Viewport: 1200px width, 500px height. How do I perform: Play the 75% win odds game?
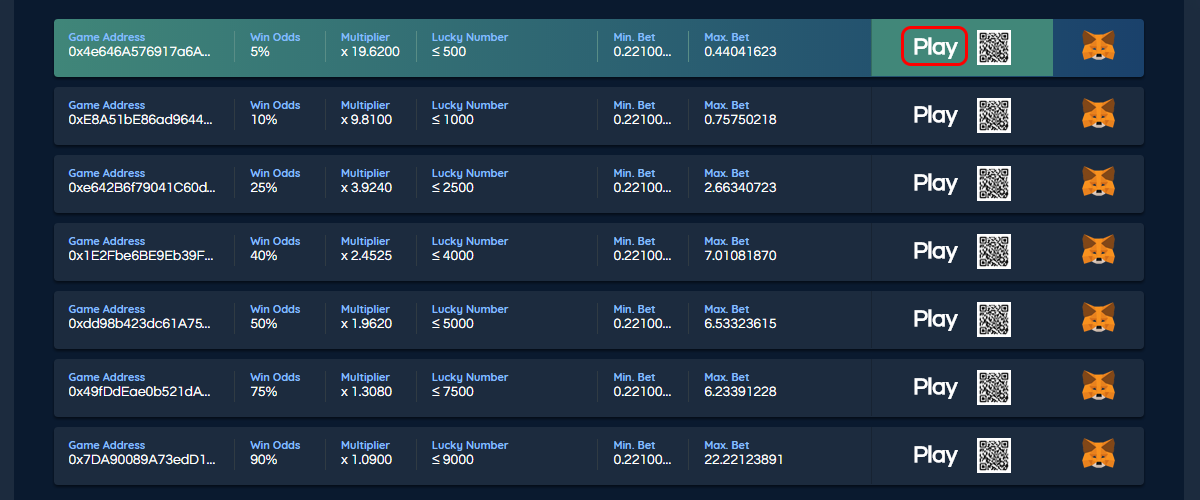935,387
